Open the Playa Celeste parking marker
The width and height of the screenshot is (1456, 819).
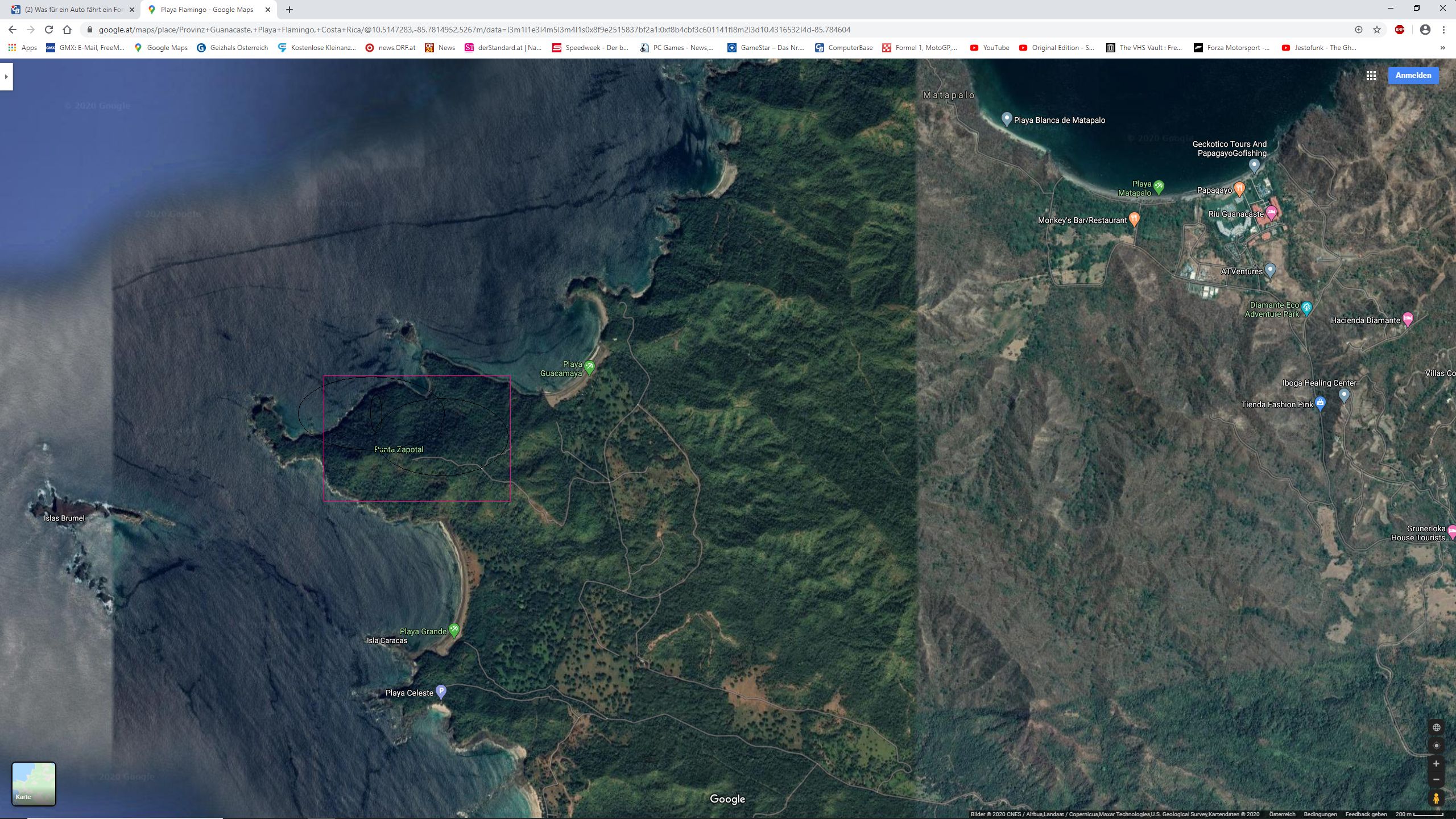coord(441,691)
